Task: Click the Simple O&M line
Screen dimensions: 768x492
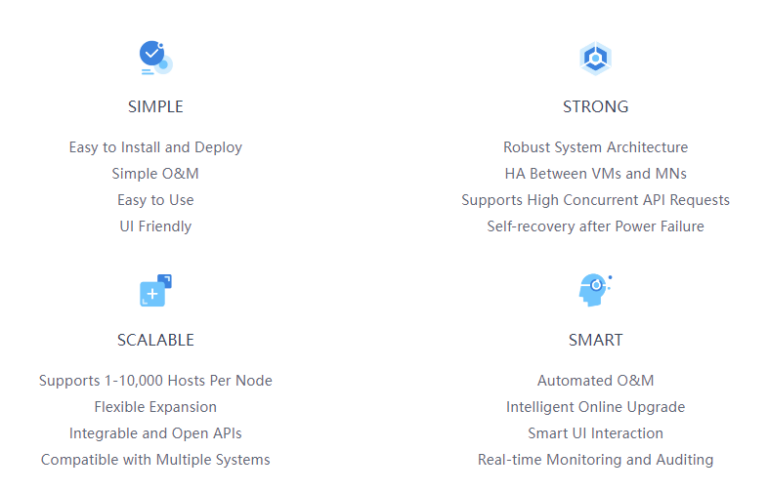Action: 155,173
